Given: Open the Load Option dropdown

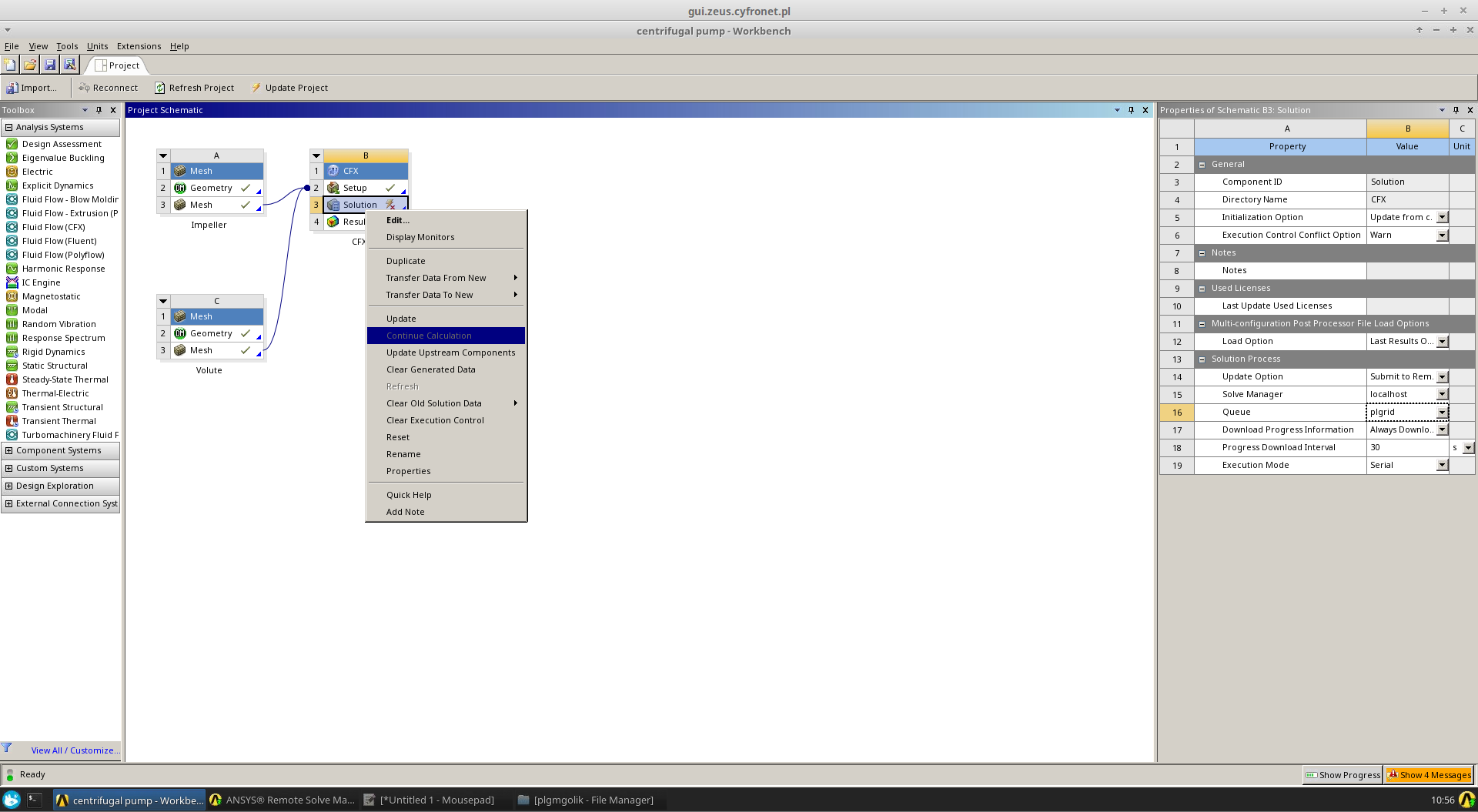Looking at the screenshot, I should pos(1442,342).
